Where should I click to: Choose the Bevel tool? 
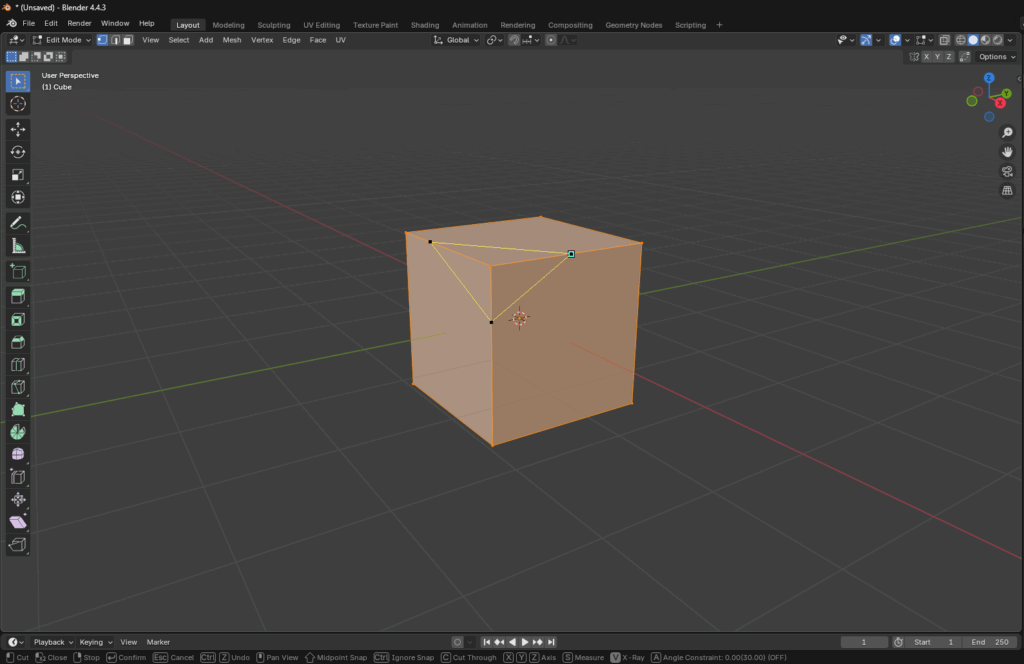click(x=18, y=342)
